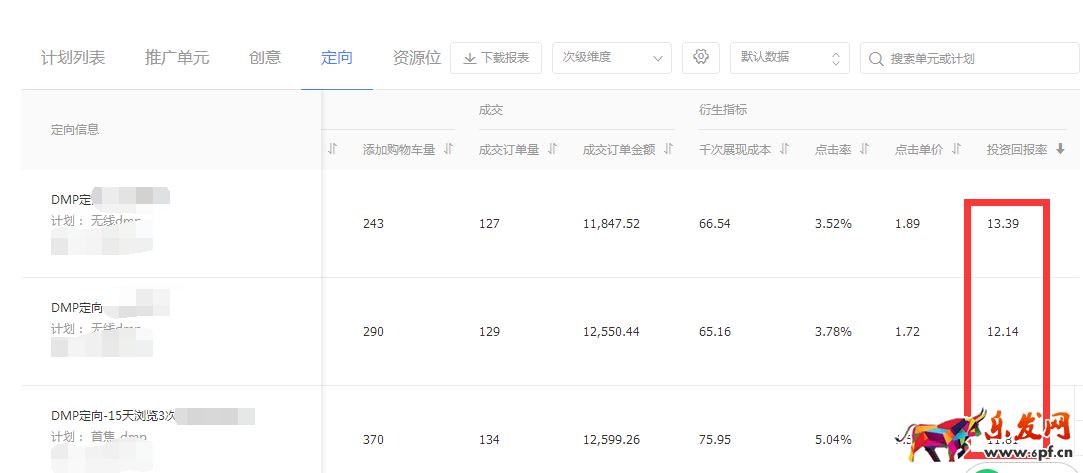
Task: Click the DMP定向-15天浏览3次 row title
Action: pos(112,415)
